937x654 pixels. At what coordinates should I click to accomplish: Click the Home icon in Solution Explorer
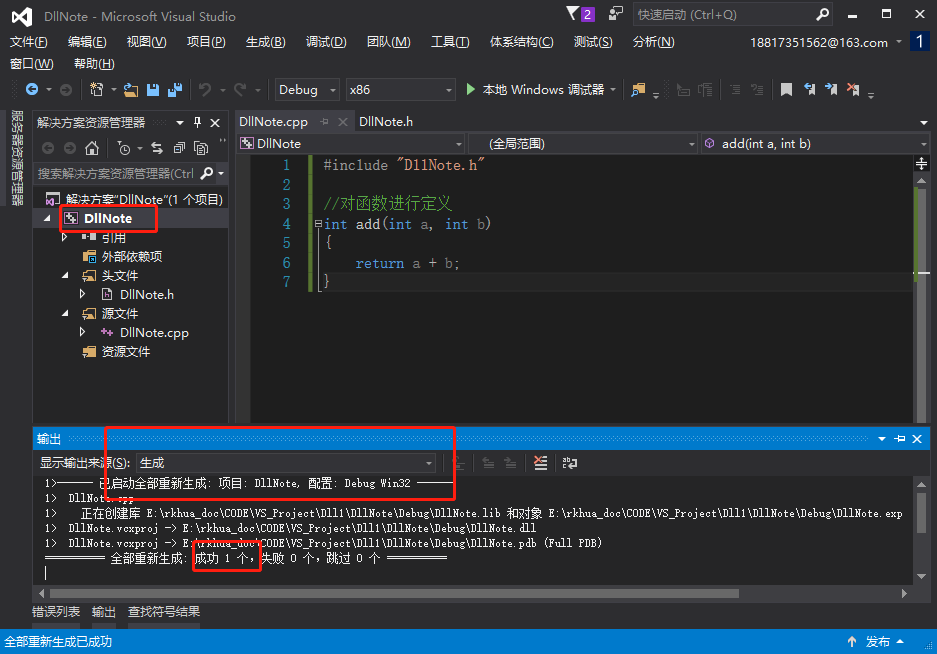click(91, 148)
